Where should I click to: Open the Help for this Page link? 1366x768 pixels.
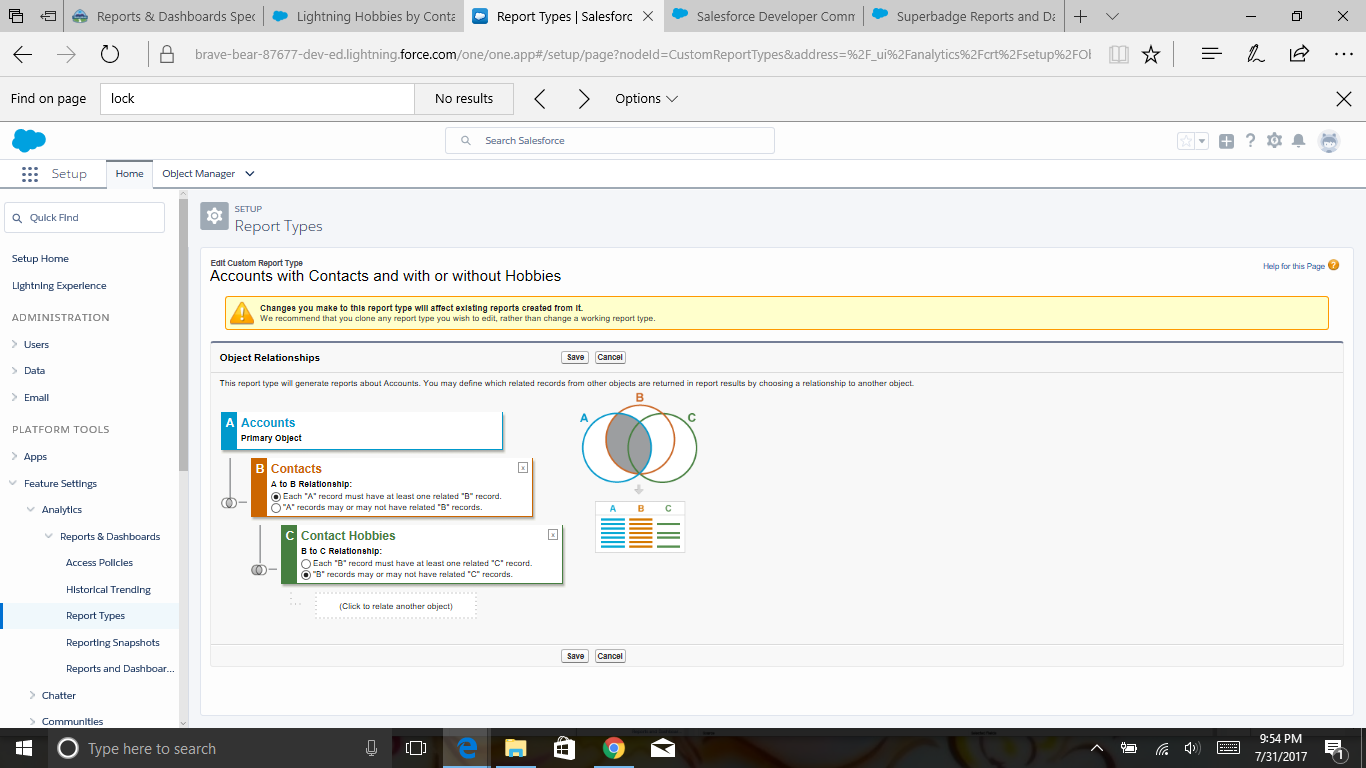click(x=1294, y=266)
